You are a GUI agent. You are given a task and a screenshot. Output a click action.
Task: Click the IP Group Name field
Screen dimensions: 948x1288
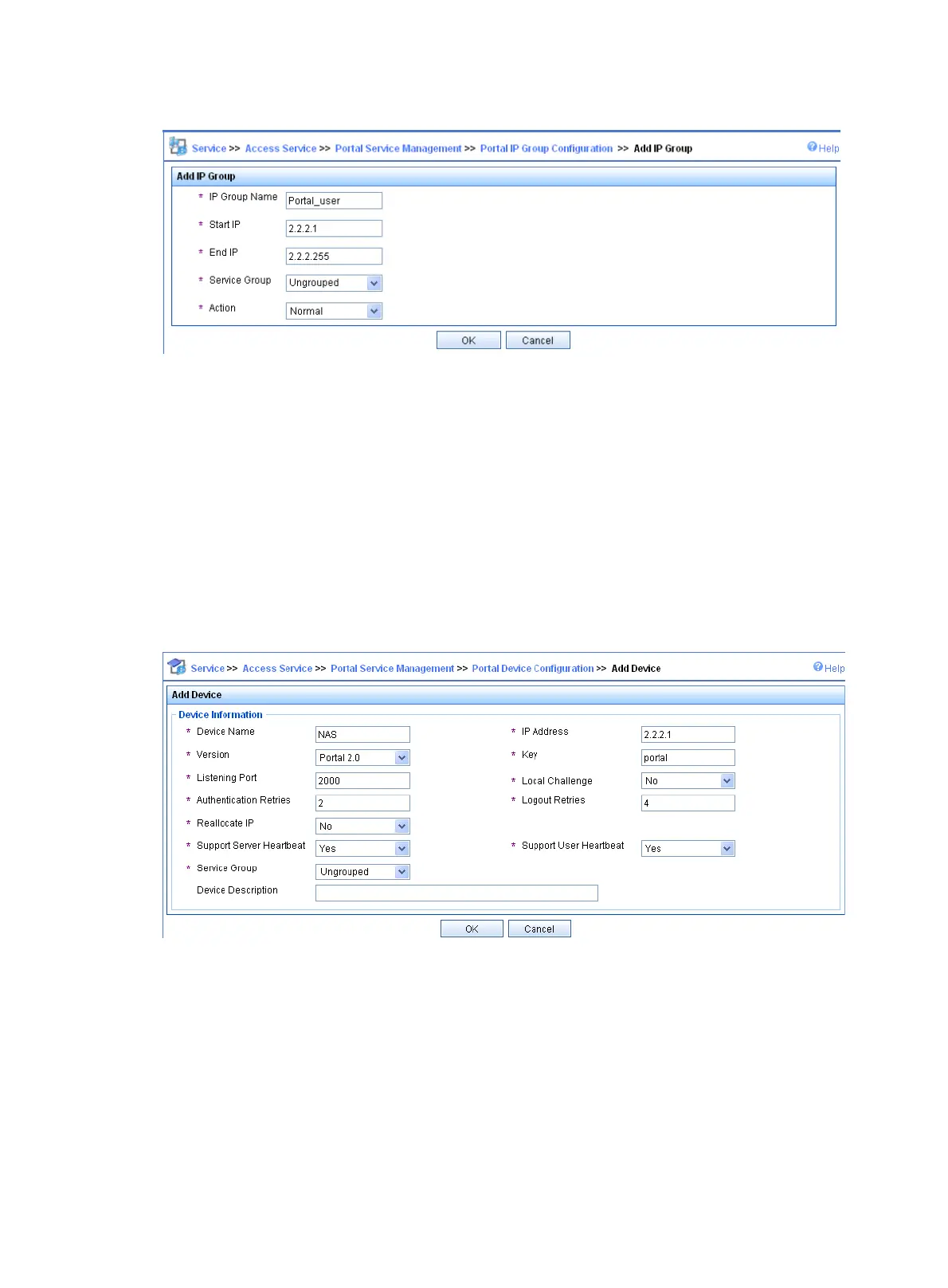click(334, 201)
